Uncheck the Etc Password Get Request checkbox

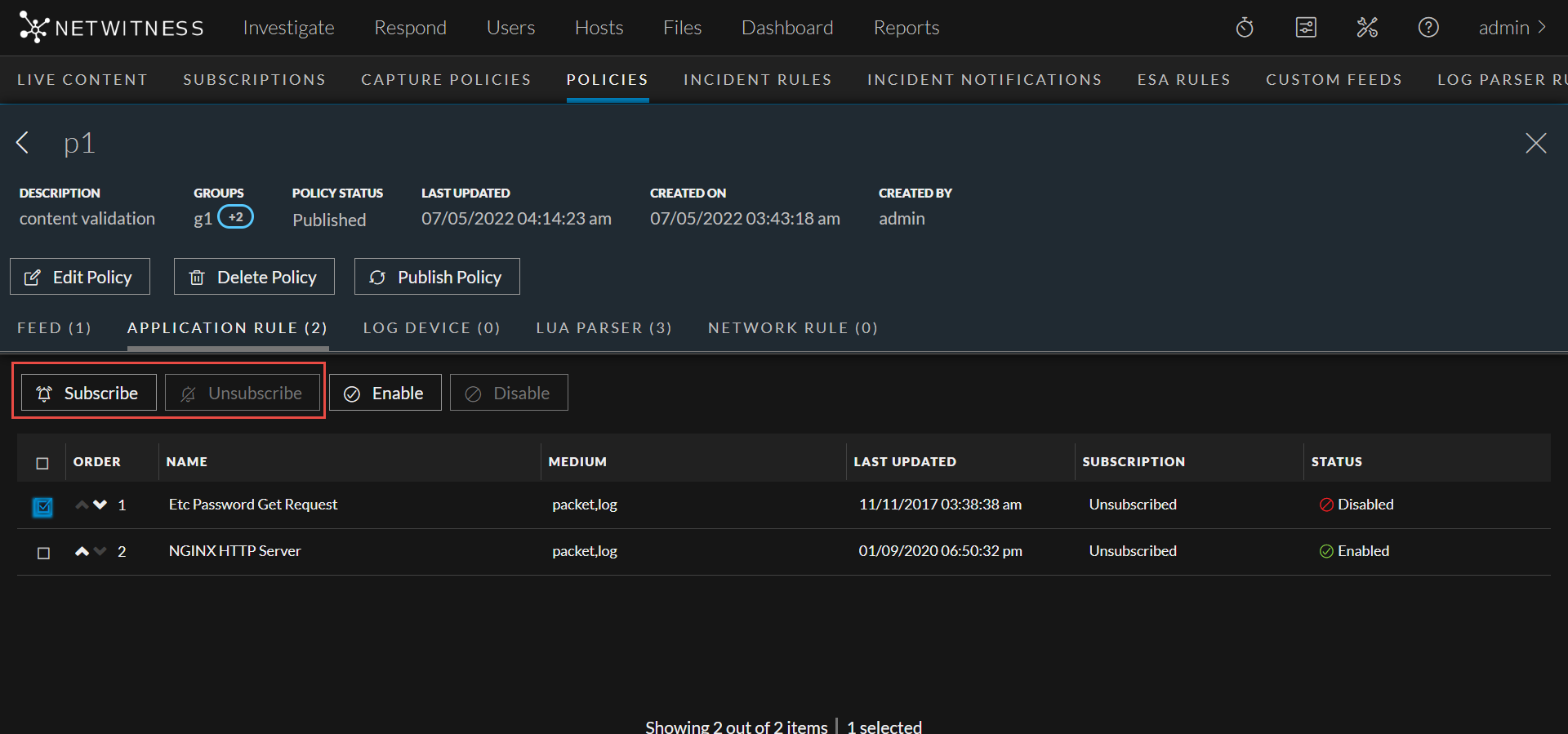43,507
